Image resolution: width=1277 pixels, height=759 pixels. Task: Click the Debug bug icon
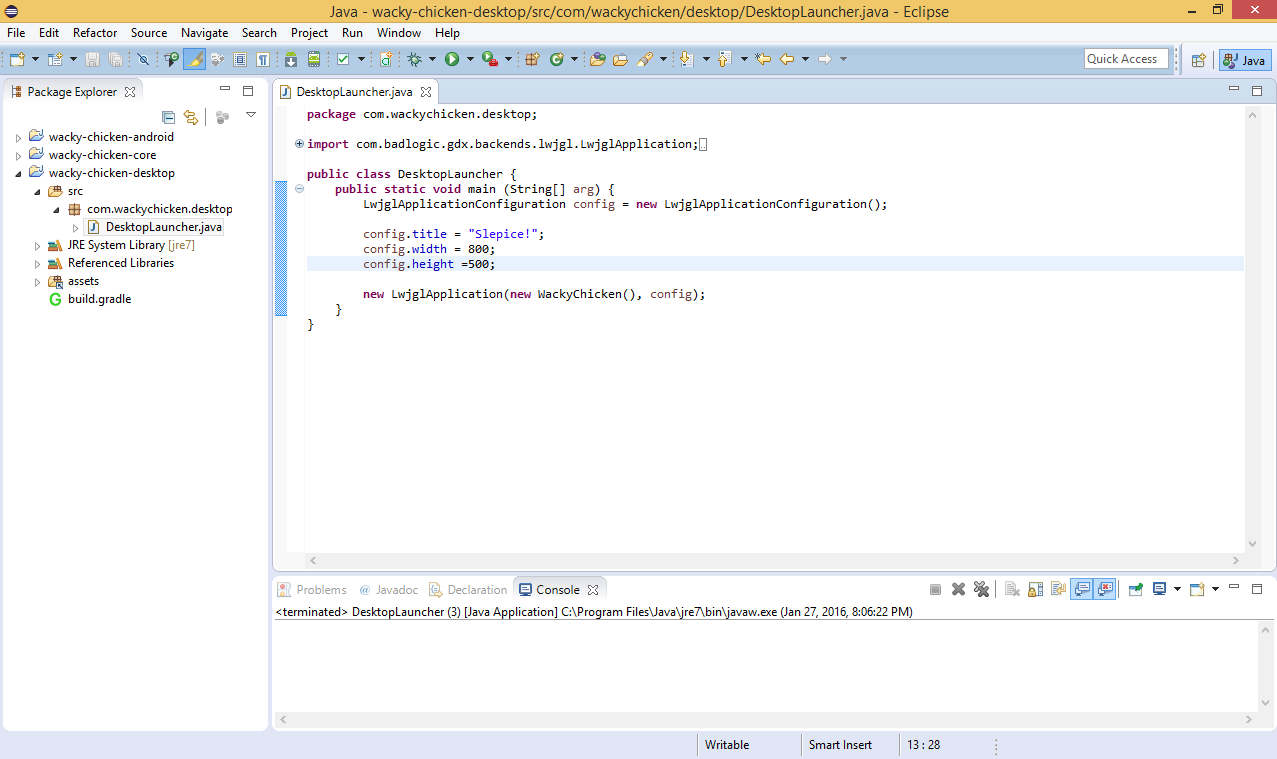pos(414,60)
